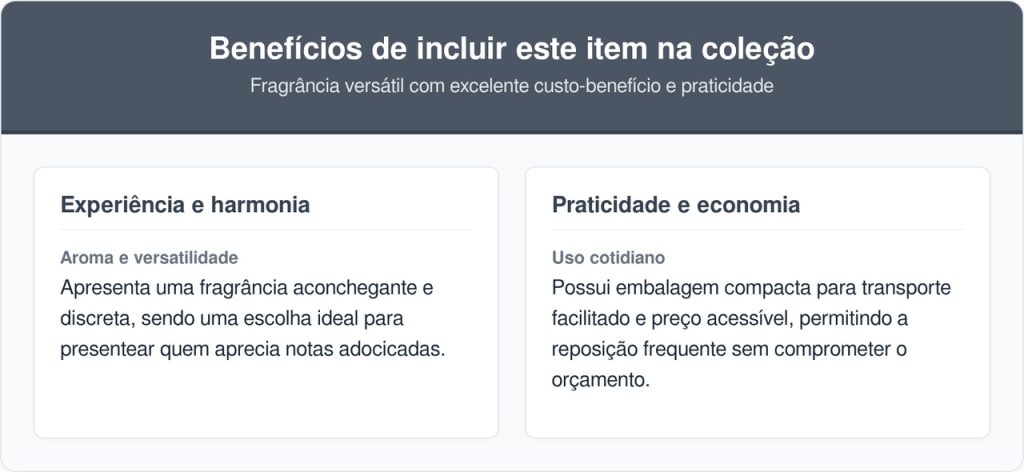Select the "Praticidade e economia" card heading
Image resolution: width=1024 pixels, height=472 pixels.
[675, 205]
